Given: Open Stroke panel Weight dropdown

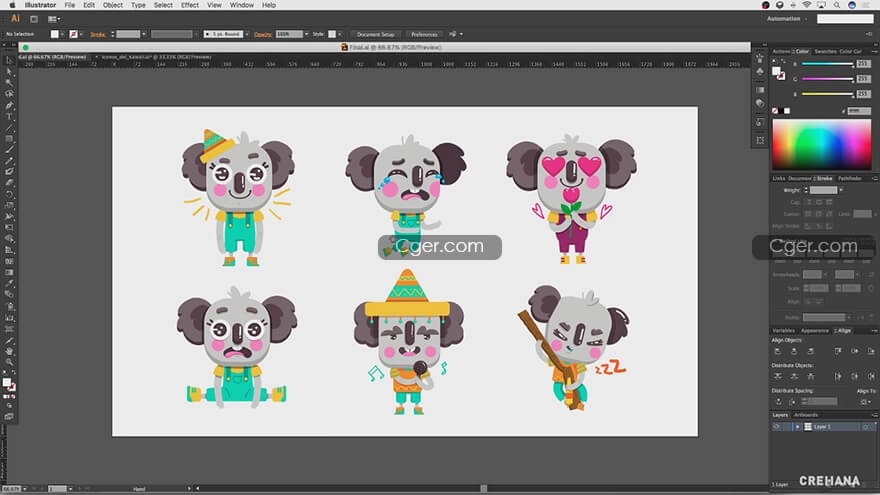Looking at the screenshot, I should tap(841, 190).
